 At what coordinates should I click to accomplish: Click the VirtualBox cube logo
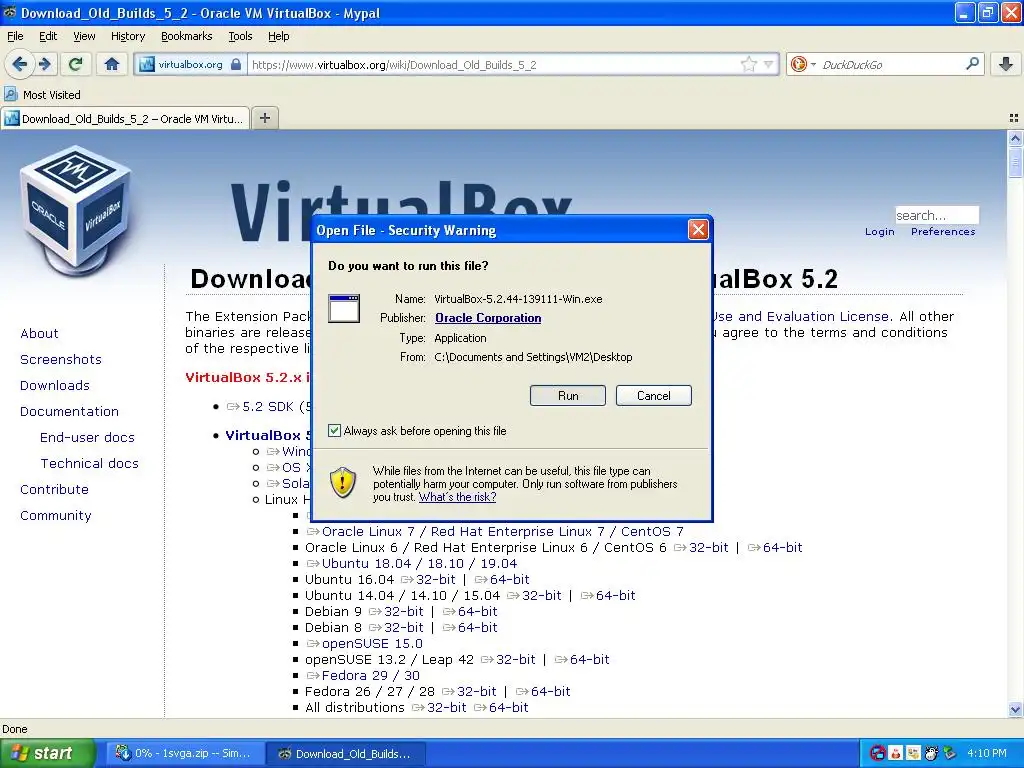75,209
